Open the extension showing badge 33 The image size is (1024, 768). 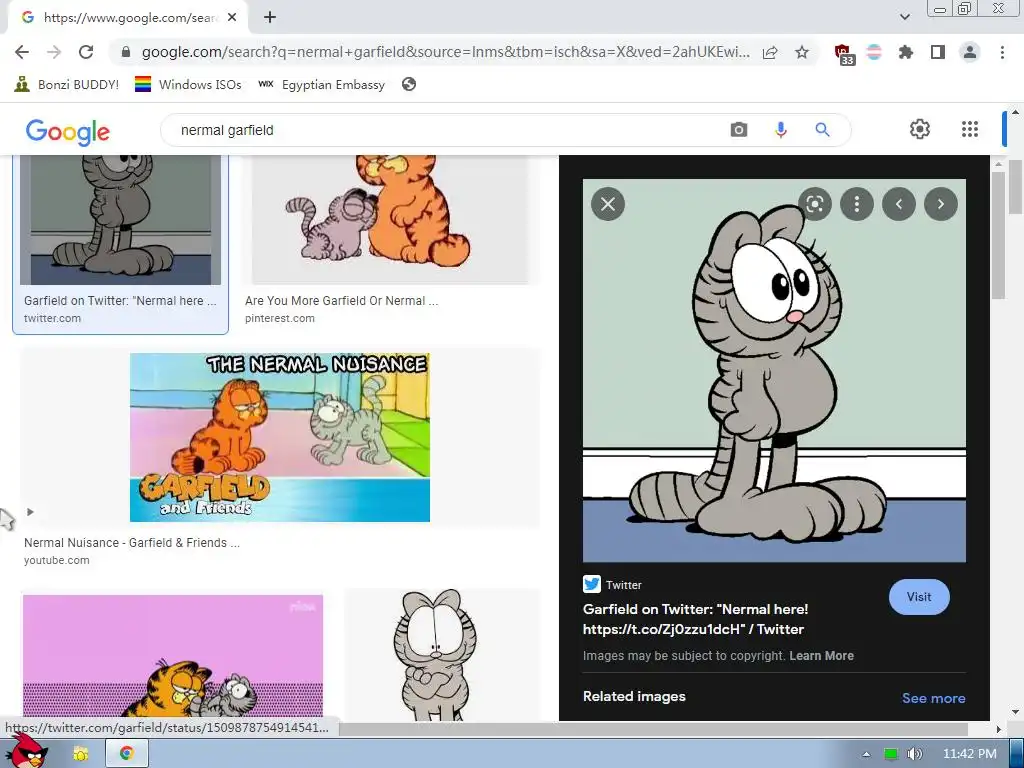tap(844, 54)
